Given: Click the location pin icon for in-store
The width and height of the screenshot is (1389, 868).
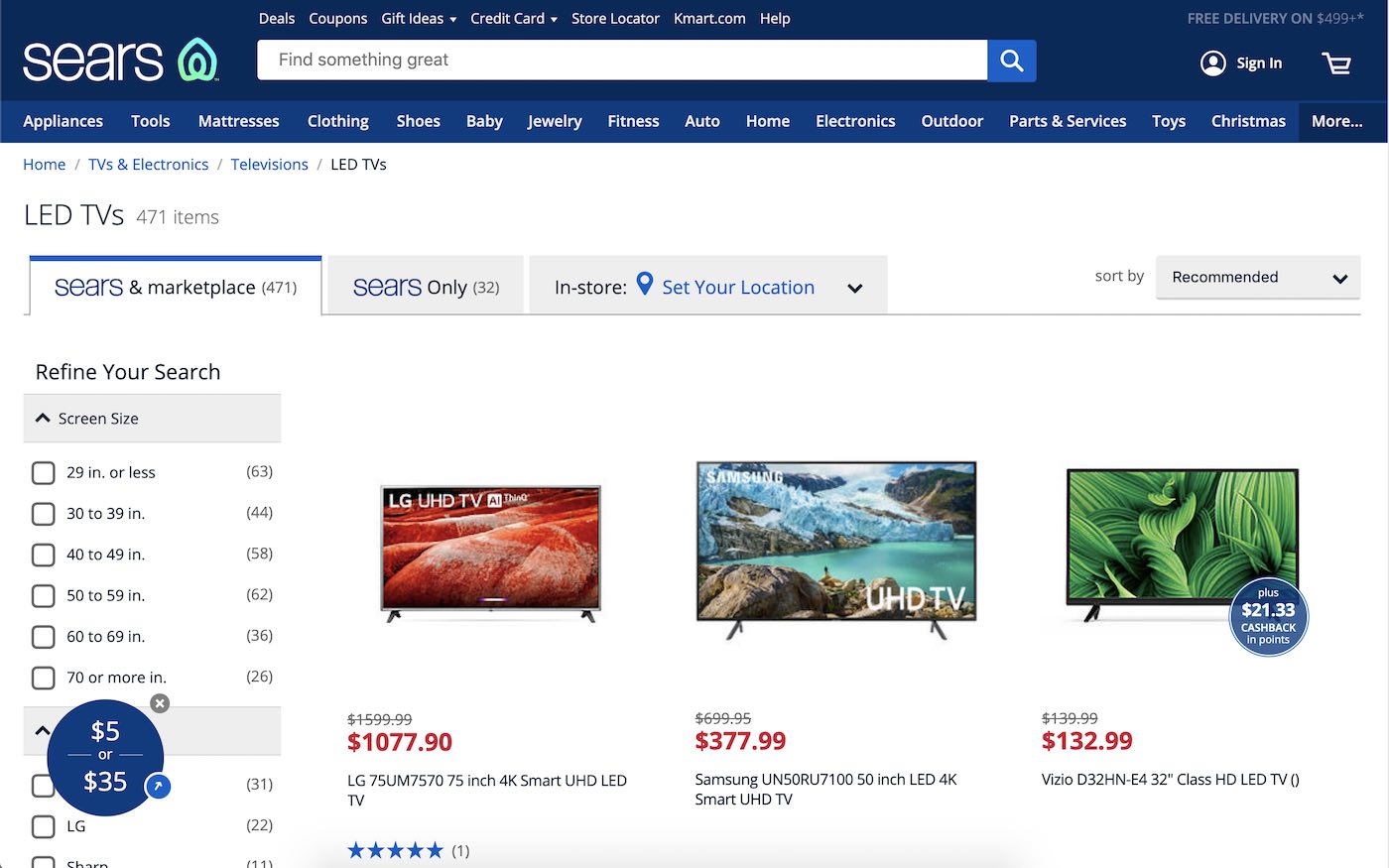Looking at the screenshot, I should pos(645,285).
